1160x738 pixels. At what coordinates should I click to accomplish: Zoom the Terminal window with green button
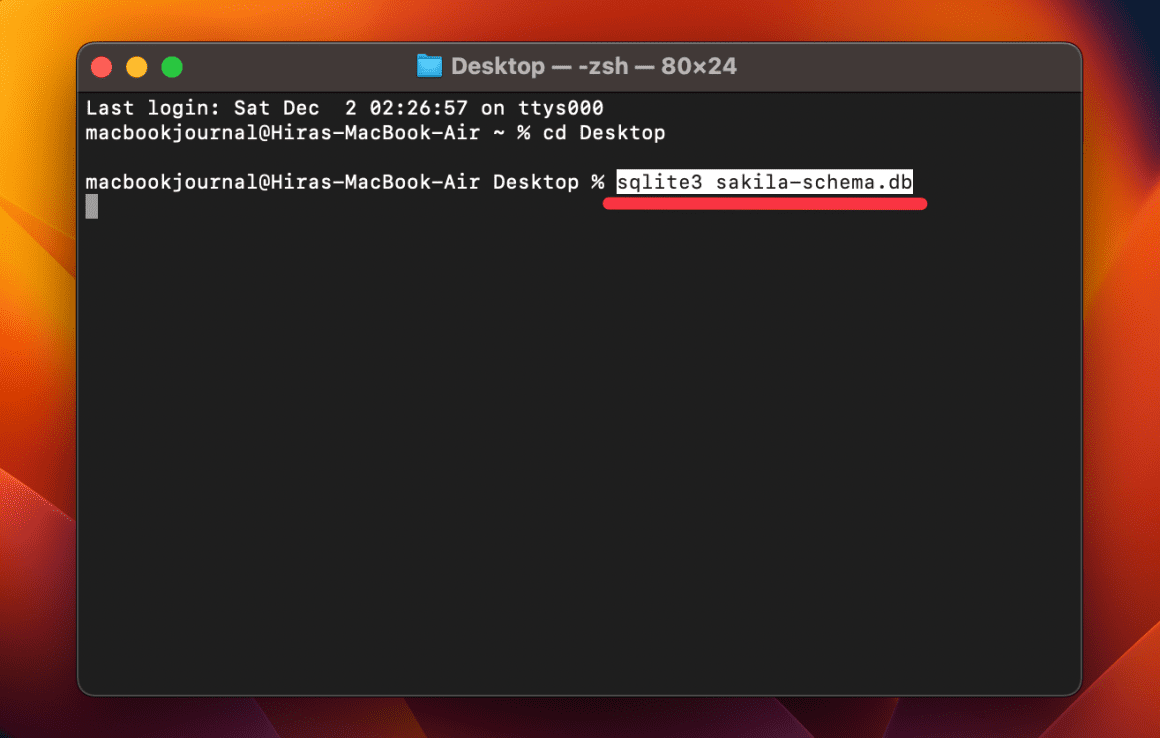(x=172, y=67)
